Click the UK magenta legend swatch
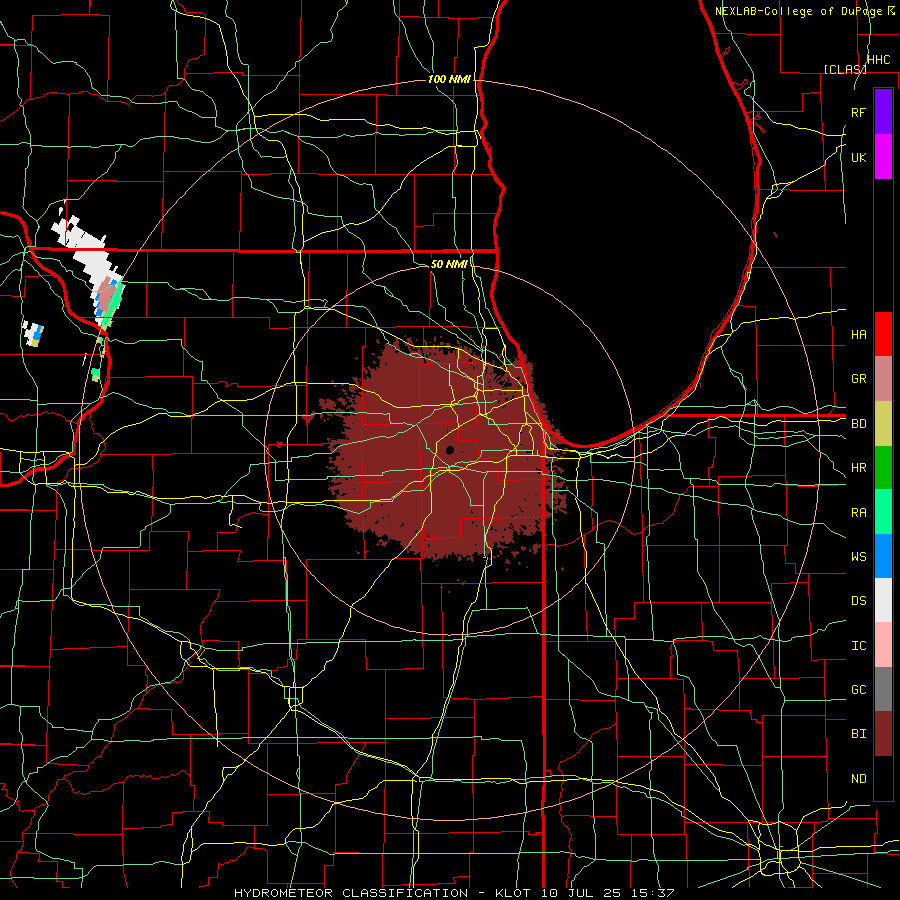 [x=883, y=157]
